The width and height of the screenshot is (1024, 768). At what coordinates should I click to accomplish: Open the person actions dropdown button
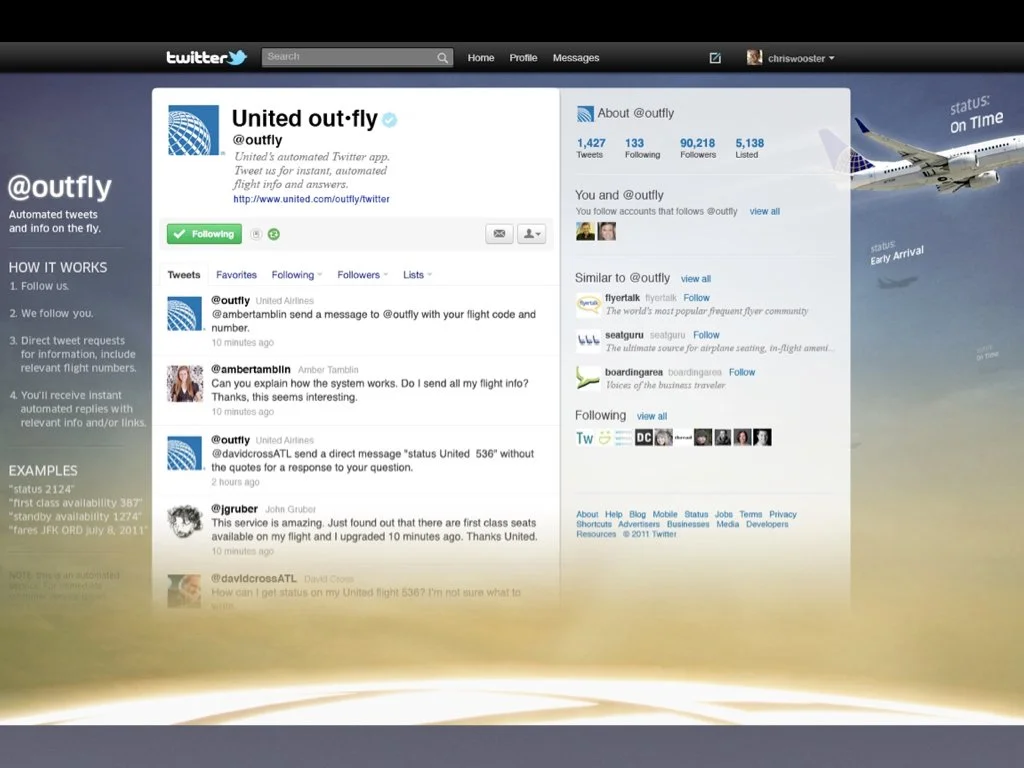click(x=532, y=234)
